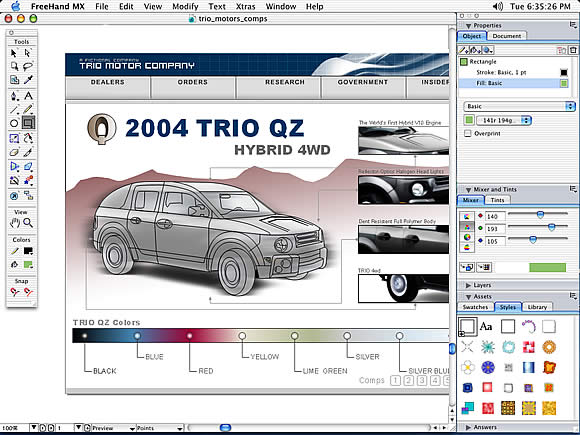Collapse the Properties panel
The width and height of the screenshot is (580, 435).
click(468, 26)
